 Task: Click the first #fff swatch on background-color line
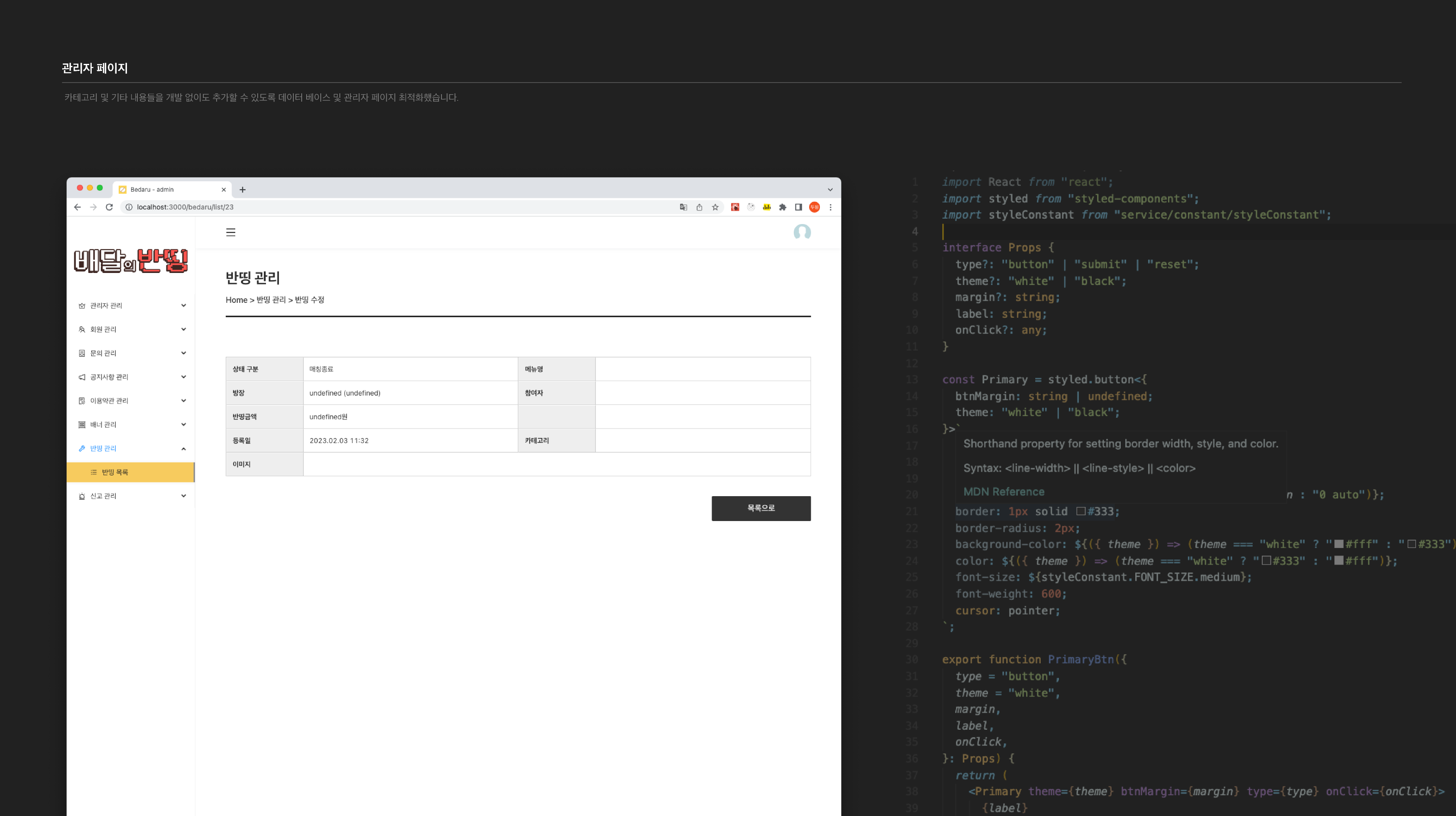pyautogui.click(x=1339, y=543)
